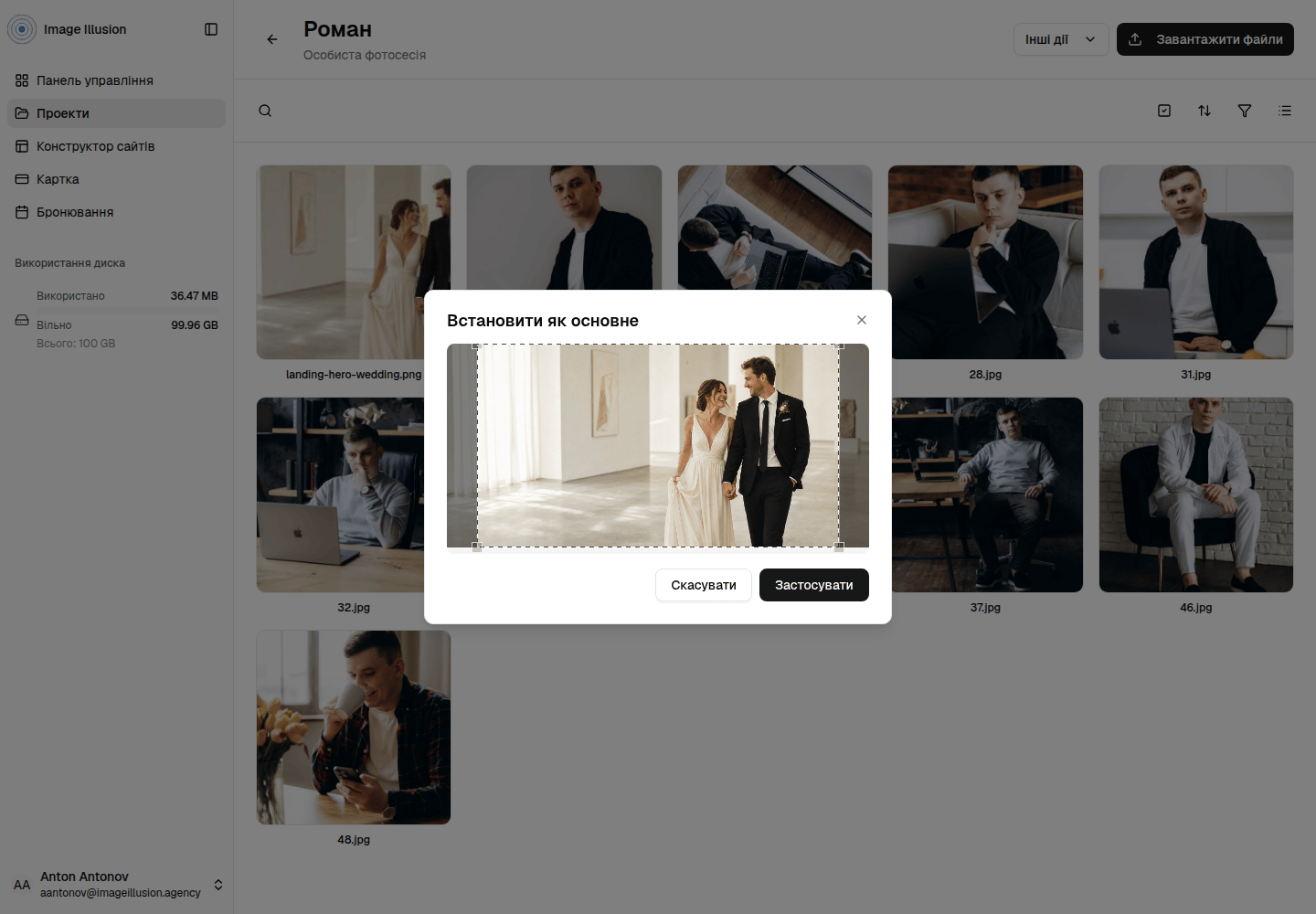
Task: Go back with the arrow icon
Action: [272, 39]
